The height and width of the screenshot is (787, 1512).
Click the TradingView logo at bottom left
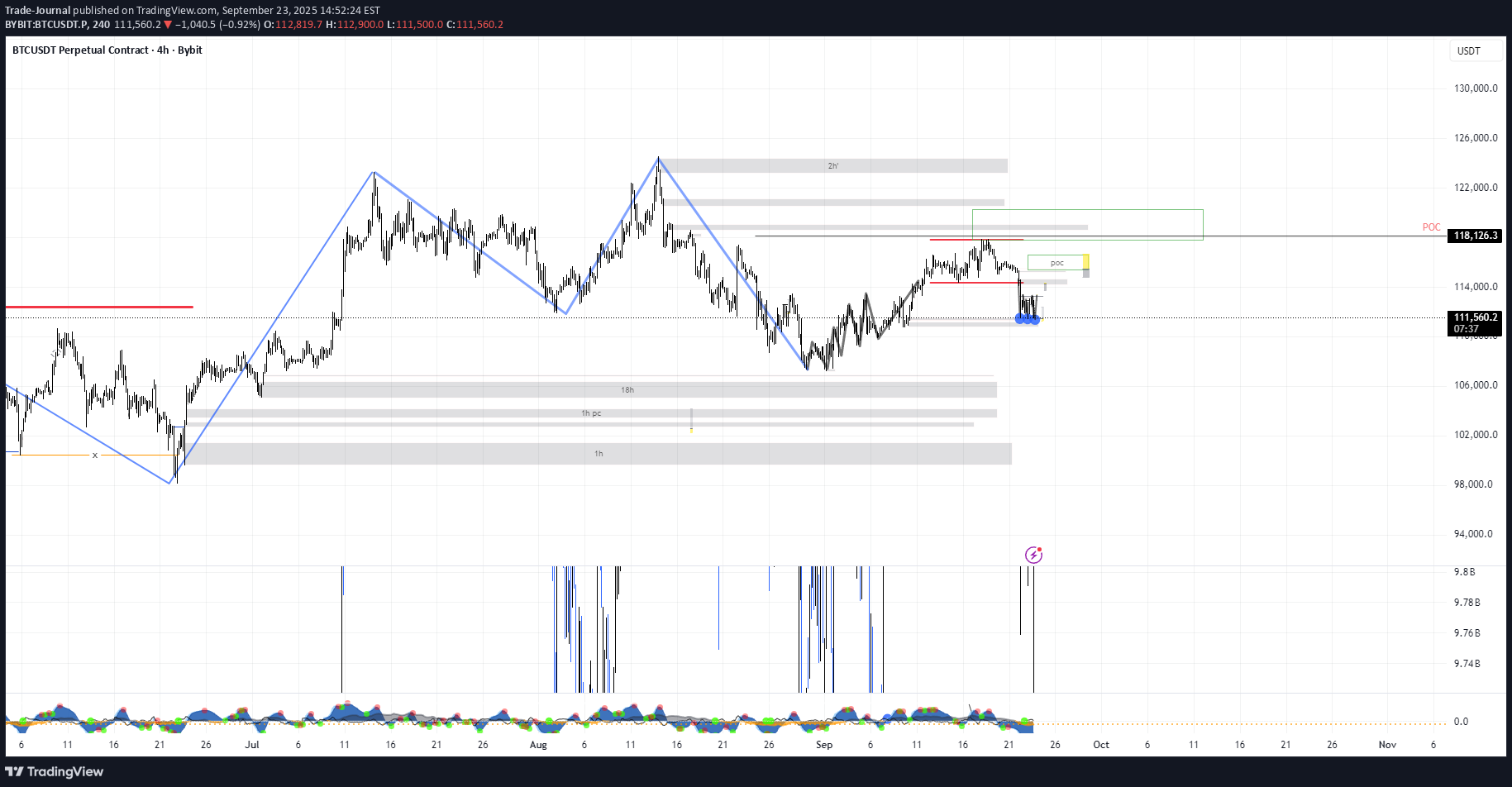coord(55,771)
